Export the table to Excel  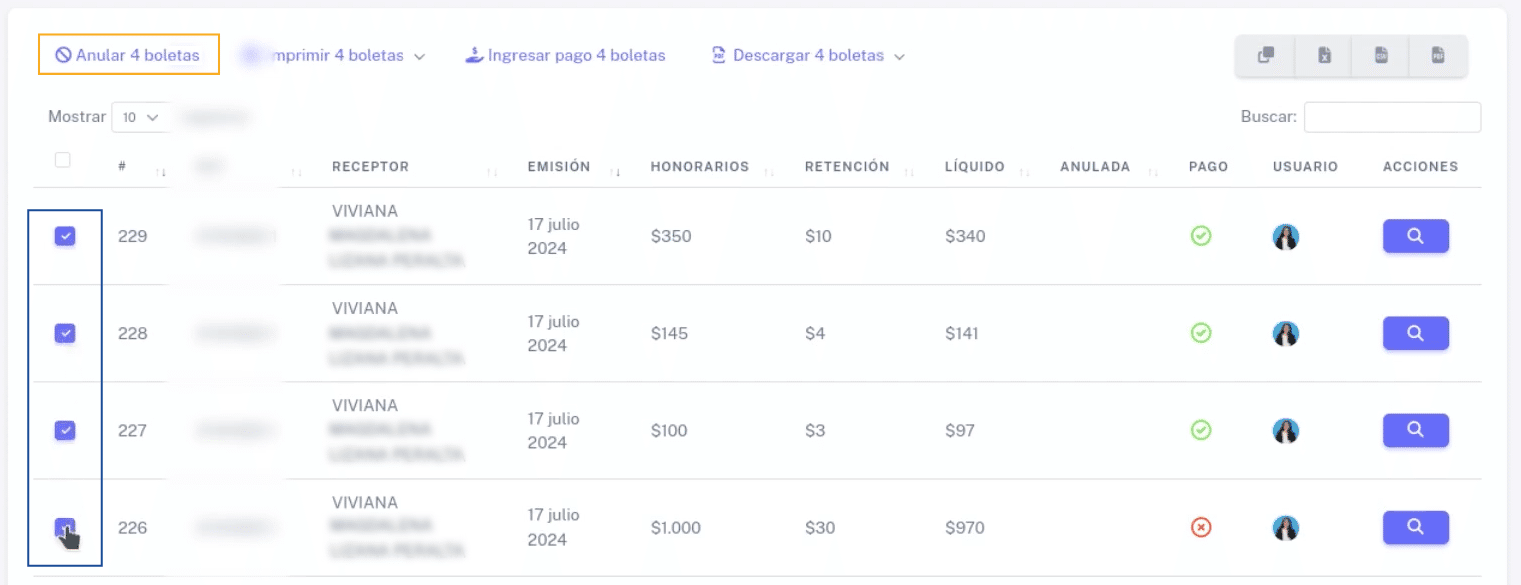pyautogui.click(x=1323, y=56)
